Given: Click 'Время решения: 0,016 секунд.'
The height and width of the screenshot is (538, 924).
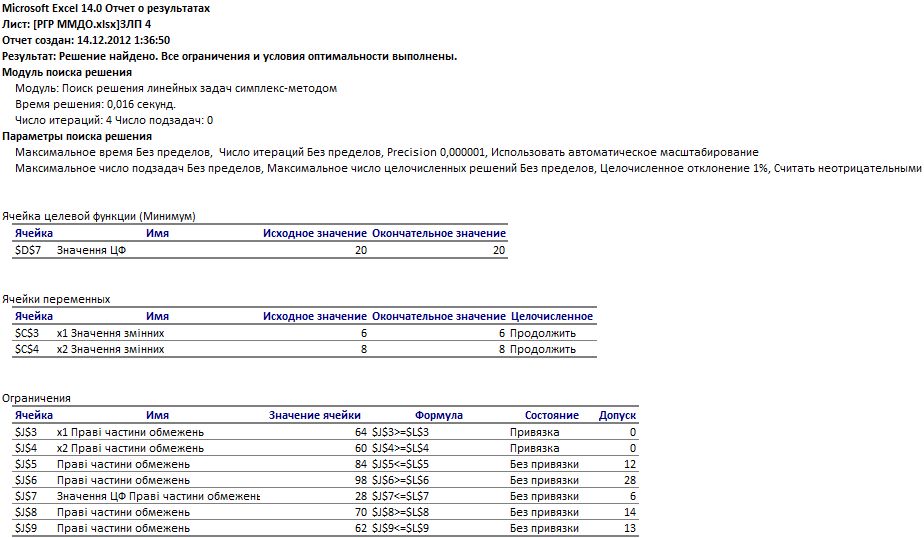Looking at the screenshot, I should [95, 104].
